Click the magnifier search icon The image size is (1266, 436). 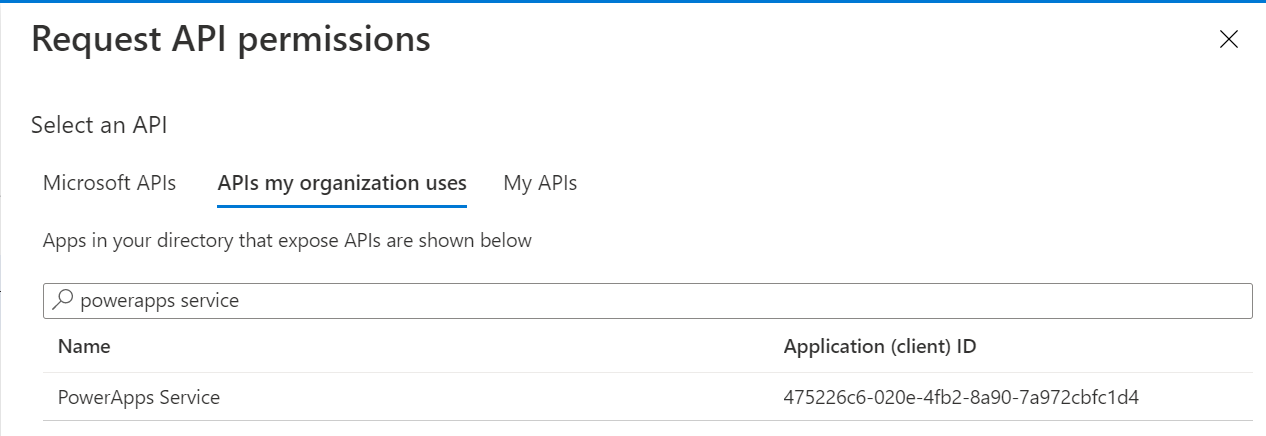63,300
